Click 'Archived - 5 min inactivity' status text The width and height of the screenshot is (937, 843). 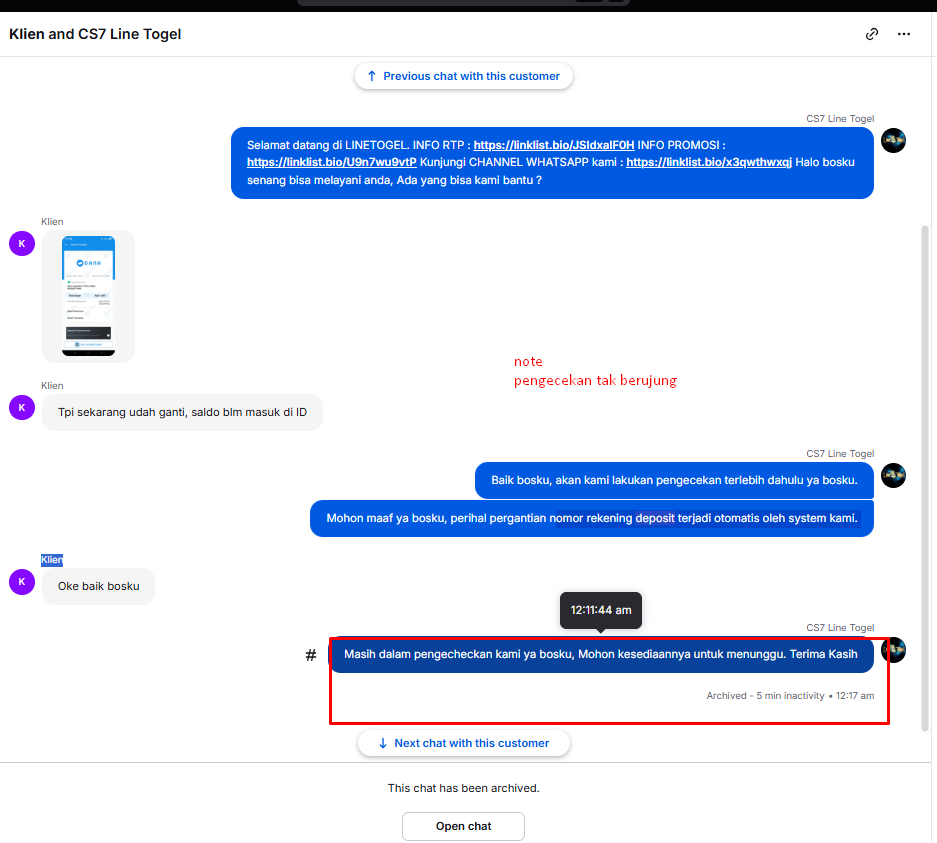765,695
